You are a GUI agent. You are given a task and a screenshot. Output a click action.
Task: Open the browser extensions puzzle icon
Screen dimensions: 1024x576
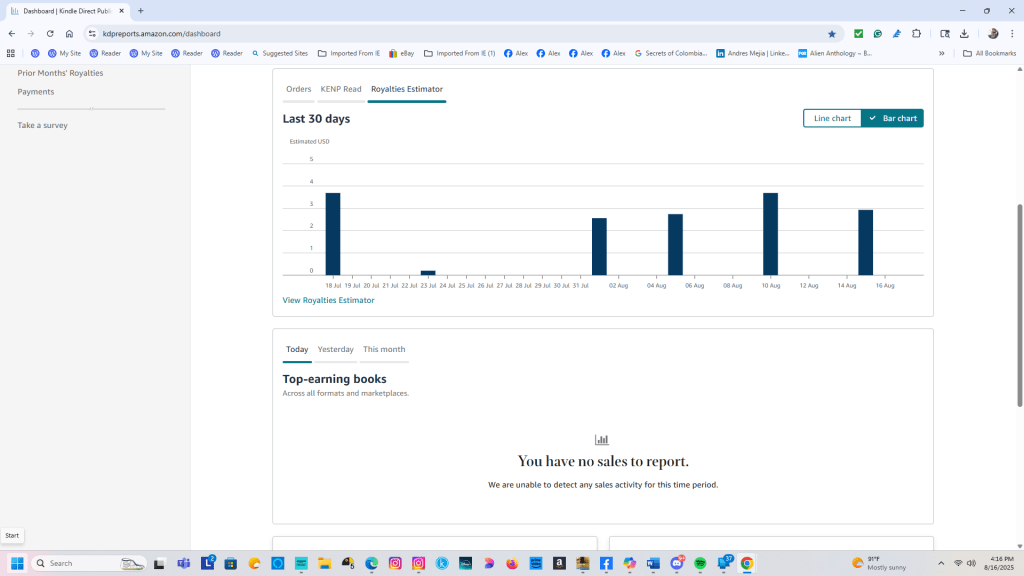click(x=916, y=33)
